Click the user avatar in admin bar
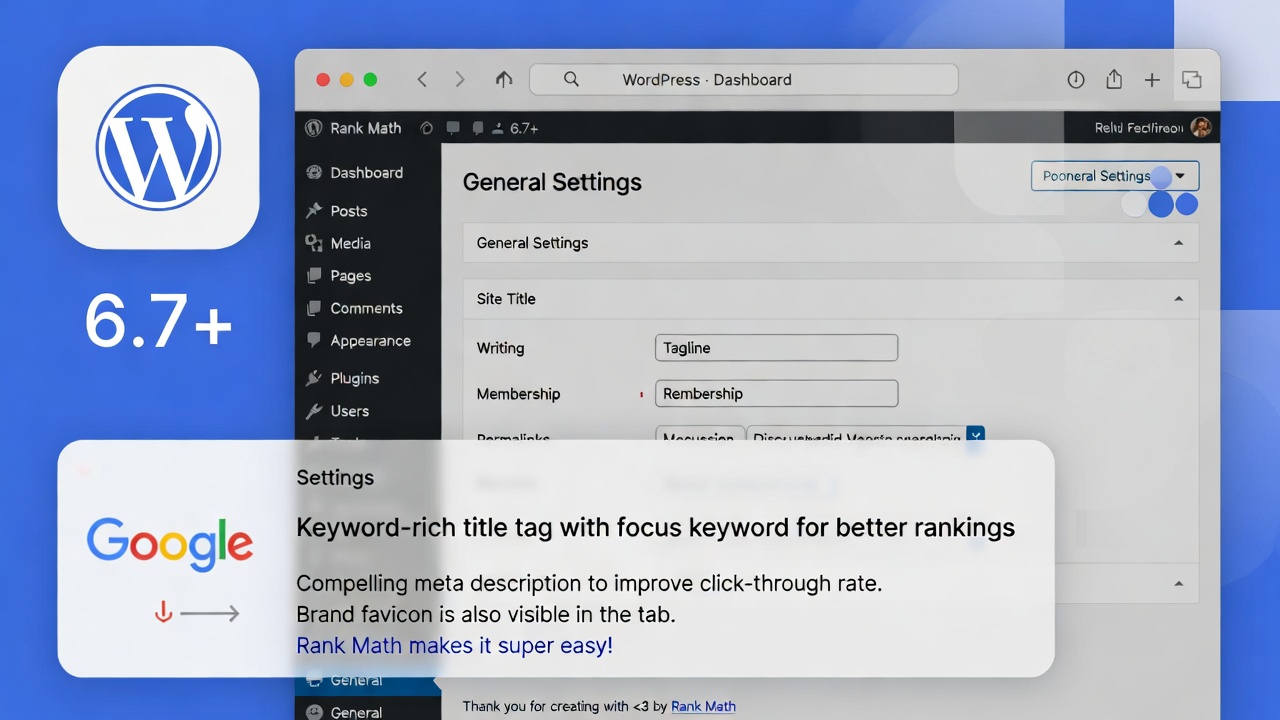The image size is (1280, 720). [x=1201, y=128]
